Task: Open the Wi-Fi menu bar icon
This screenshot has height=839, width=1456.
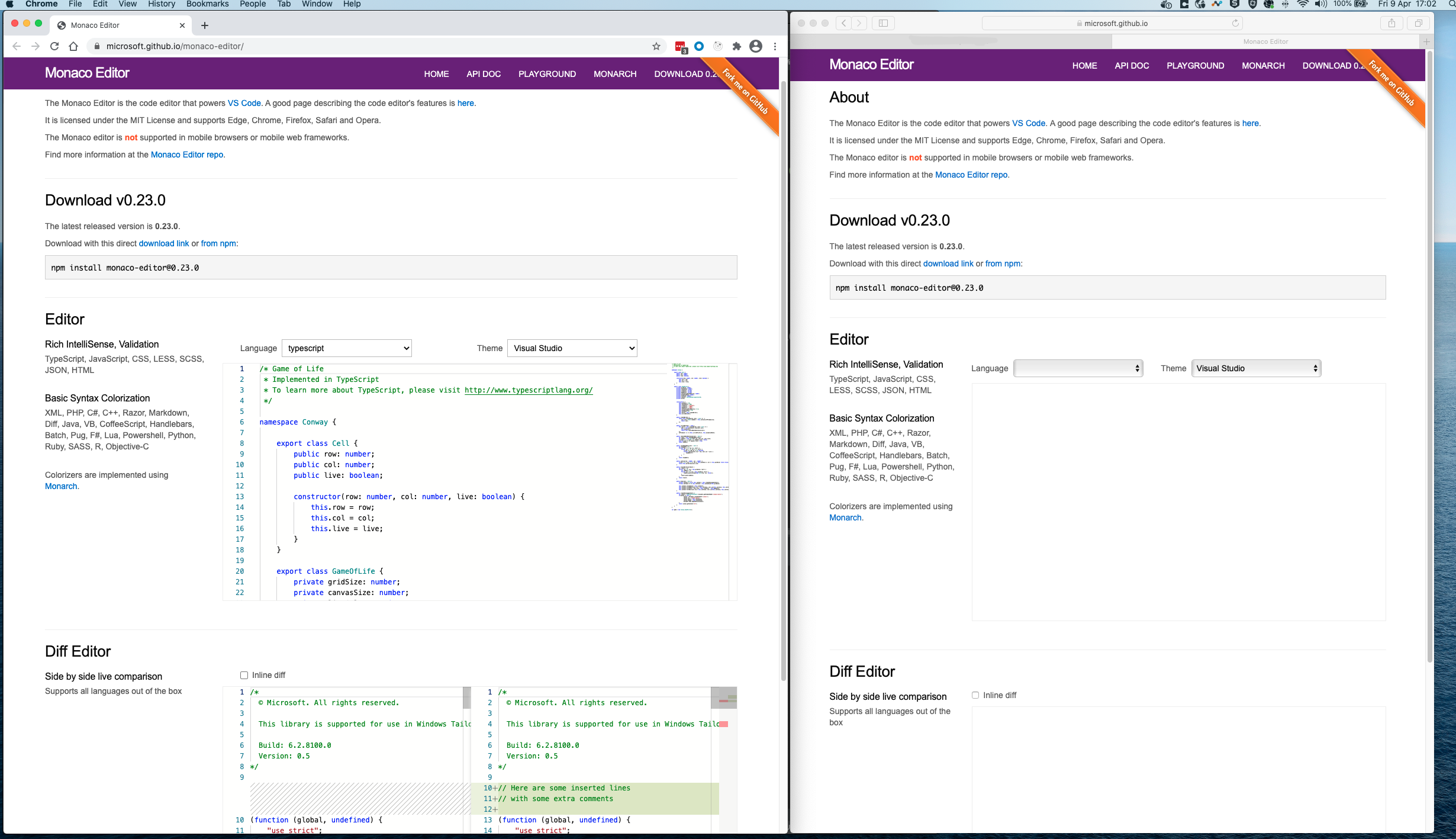Action: point(1303,4)
